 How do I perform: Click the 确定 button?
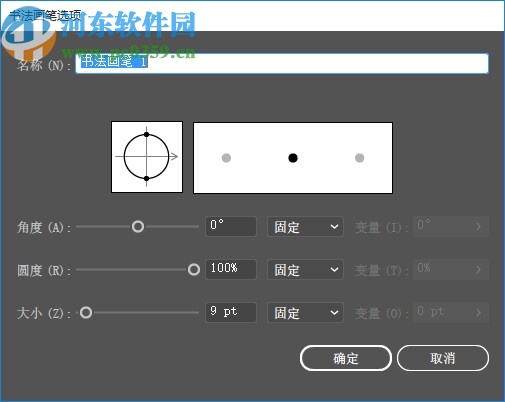click(x=346, y=358)
